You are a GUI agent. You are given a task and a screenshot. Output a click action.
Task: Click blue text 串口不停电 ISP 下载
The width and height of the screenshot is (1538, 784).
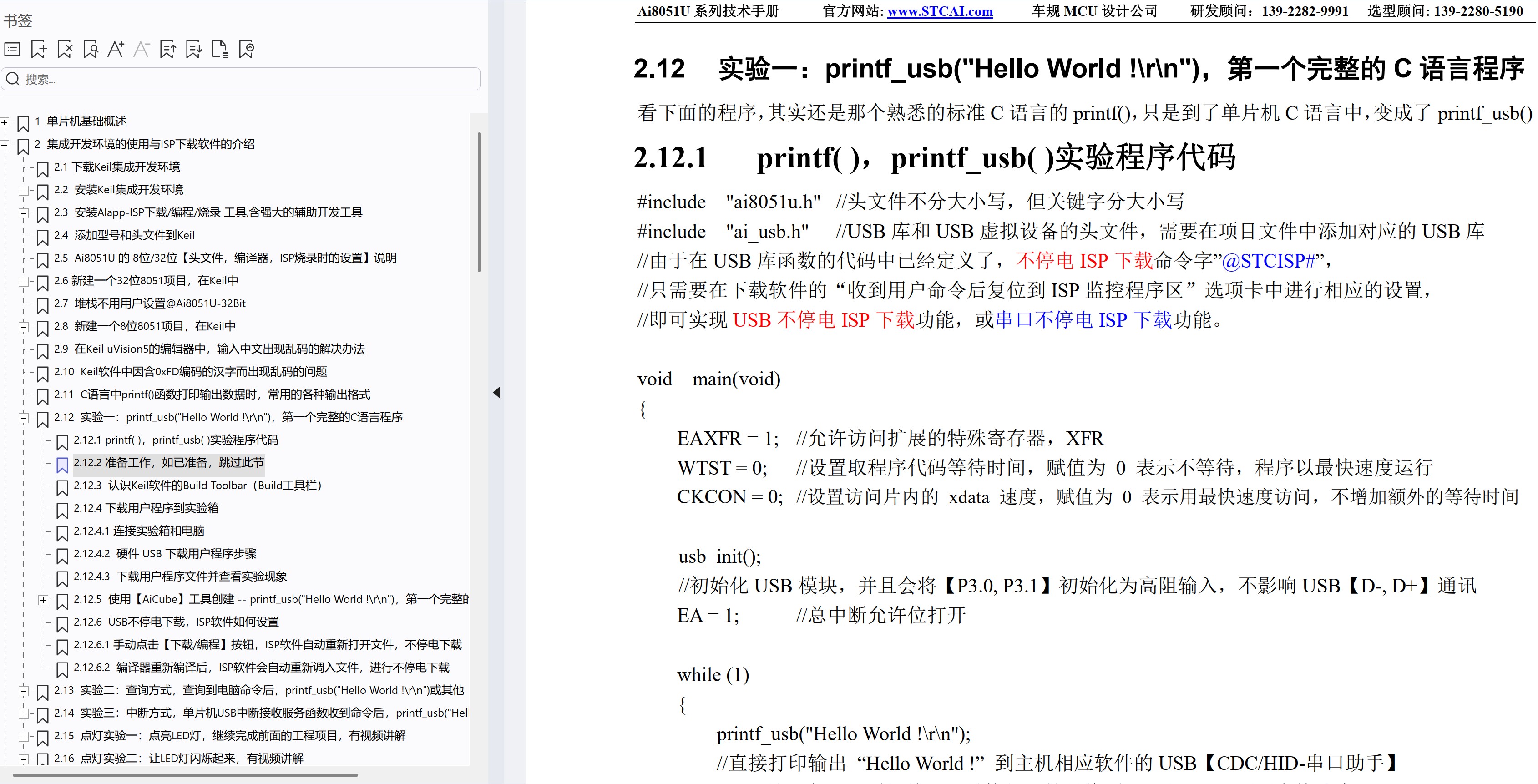click(1084, 320)
